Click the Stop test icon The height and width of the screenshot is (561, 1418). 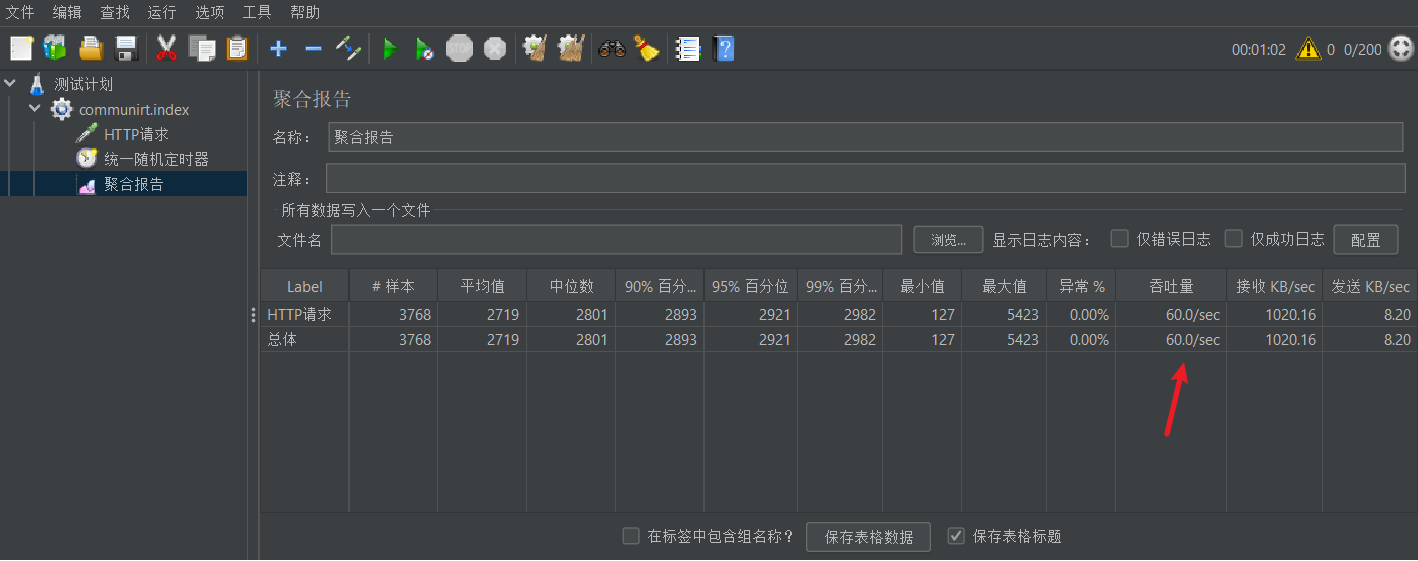click(459, 48)
